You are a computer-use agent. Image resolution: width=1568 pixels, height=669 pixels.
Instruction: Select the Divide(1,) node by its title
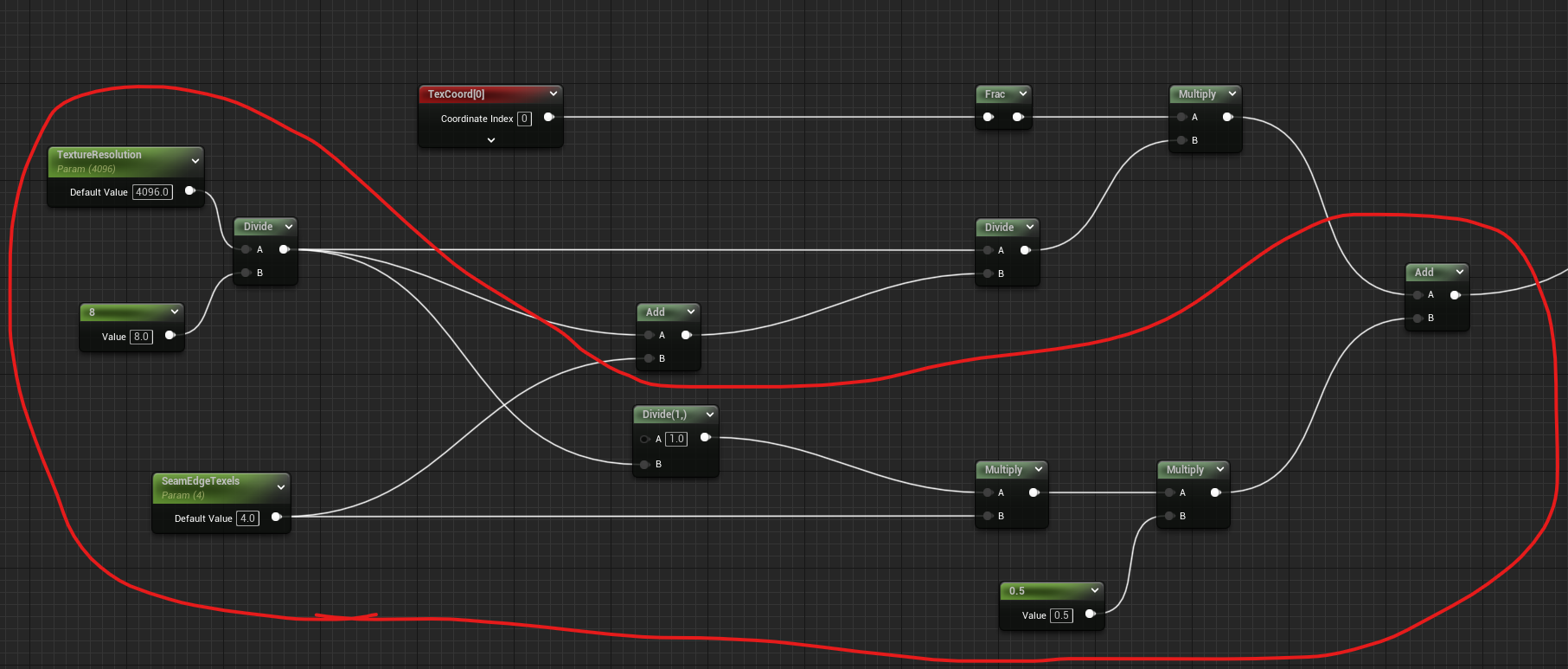(x=664, y=415)
